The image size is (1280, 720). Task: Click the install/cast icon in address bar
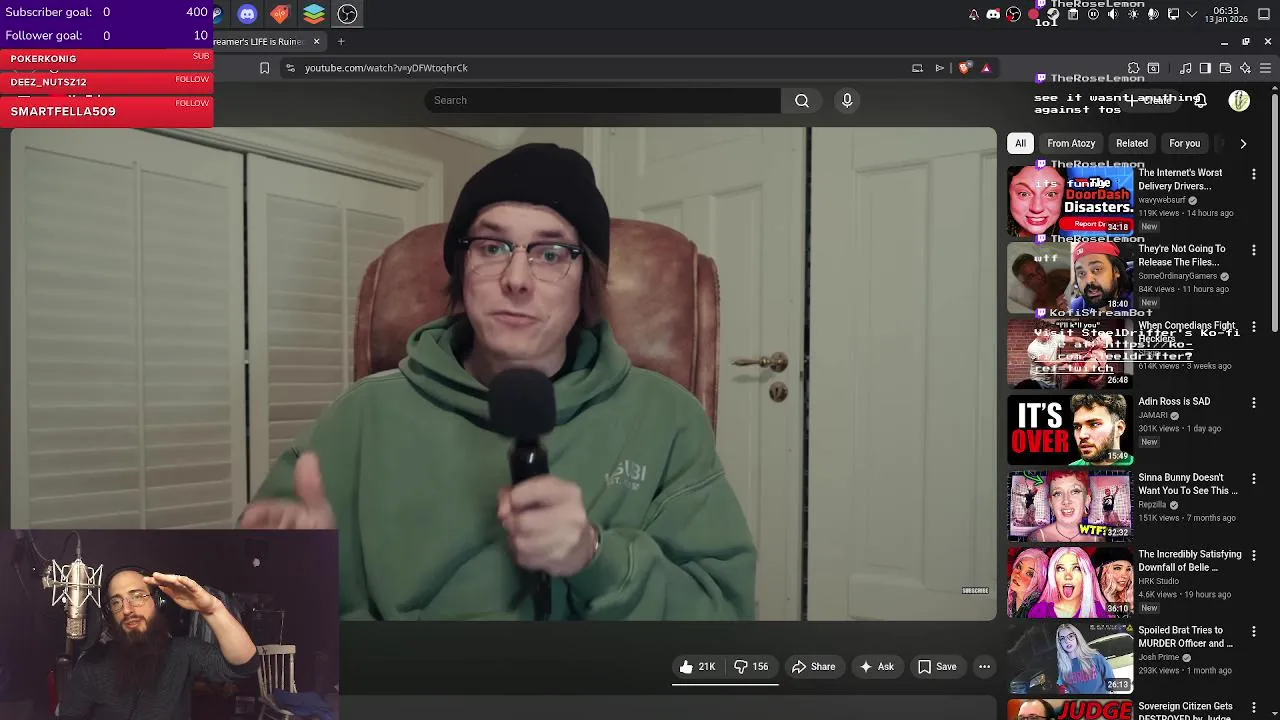[917, 68]
